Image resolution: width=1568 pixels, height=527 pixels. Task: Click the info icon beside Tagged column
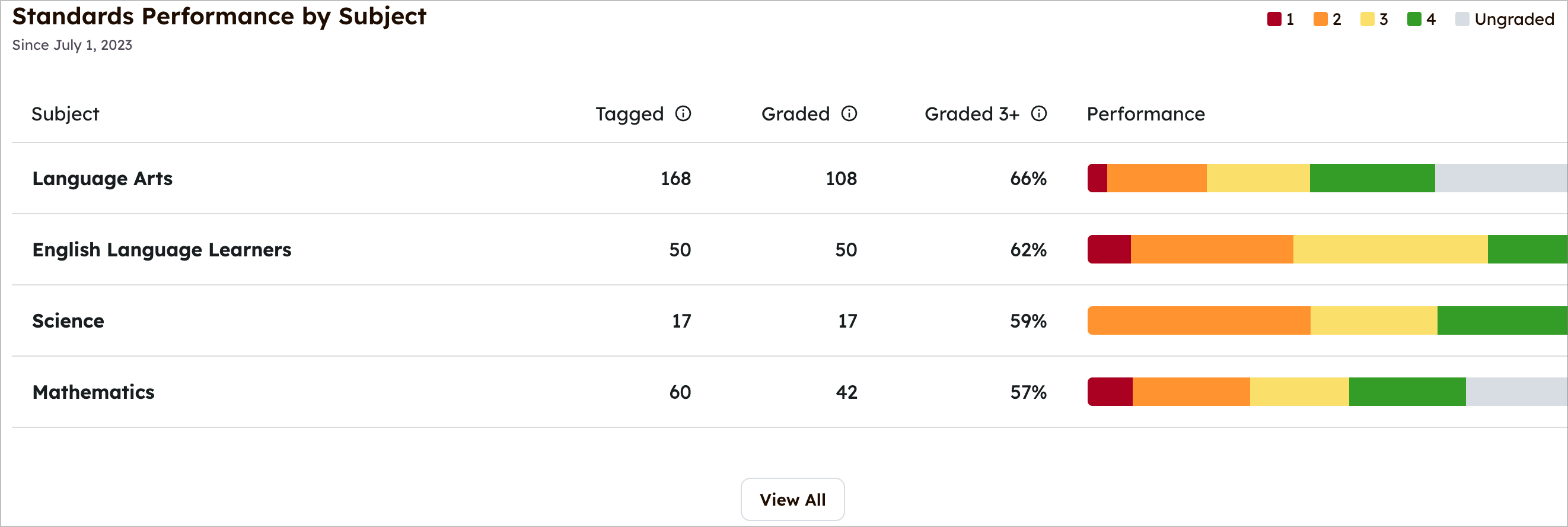click(684, 114)
